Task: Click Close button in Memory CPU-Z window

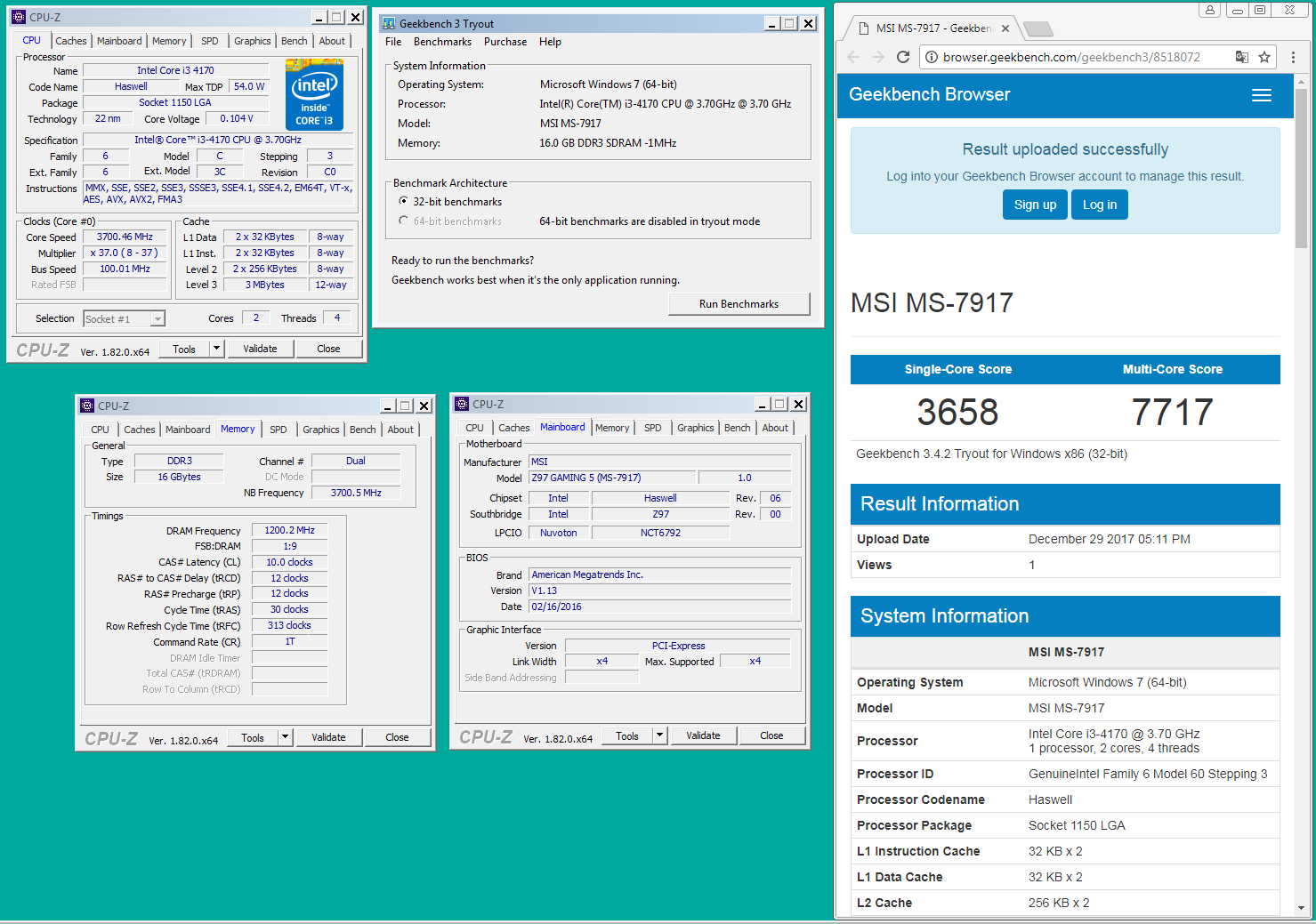Action: coord(397,737)
